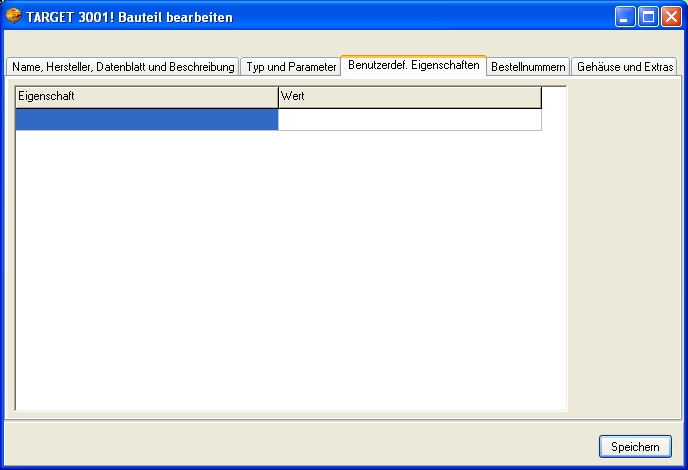
Task: Click the right border of the Wert header
Action: [x=541, y=96]
